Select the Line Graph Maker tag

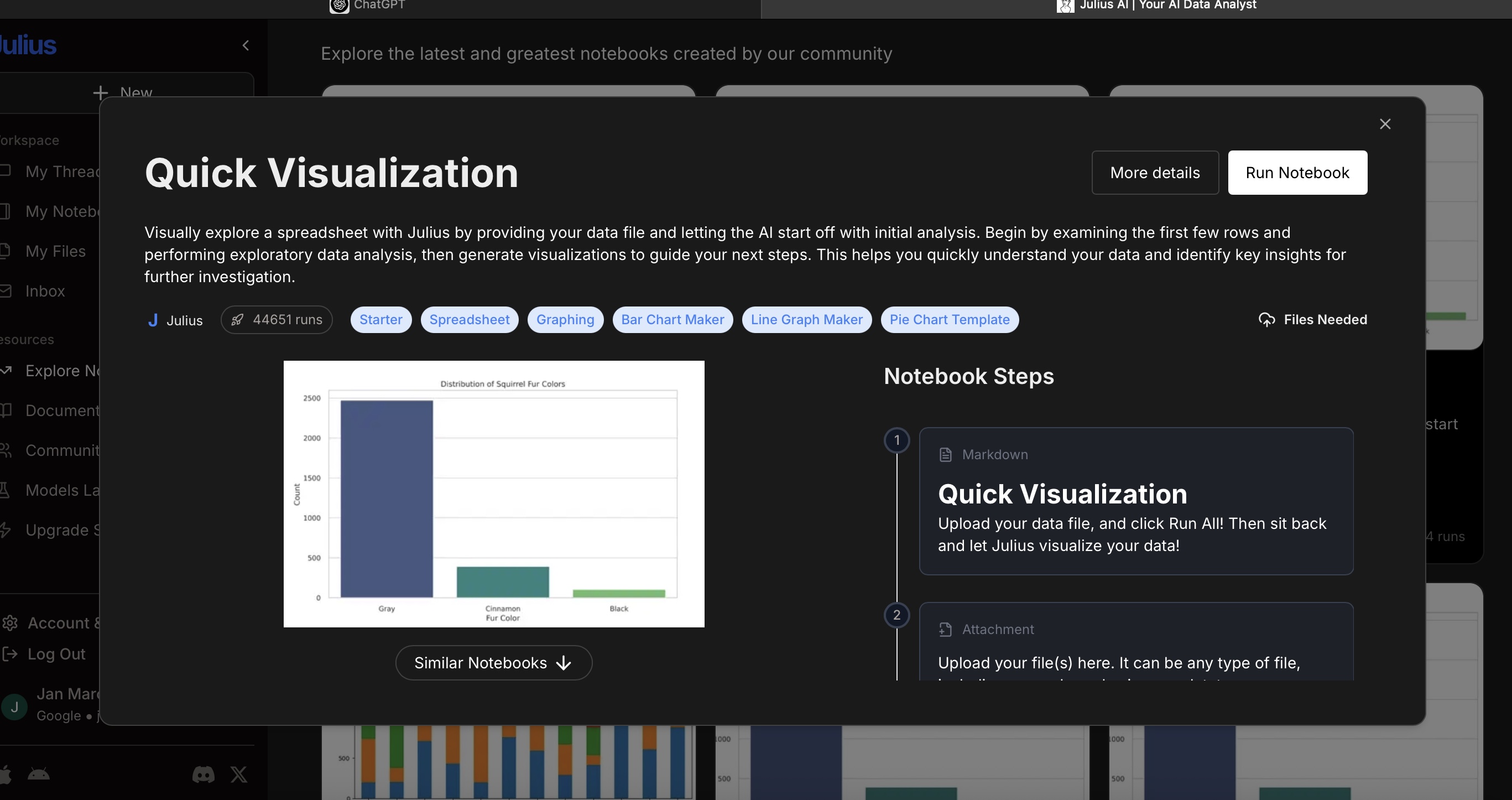pyautogui.click(x=806, y=320)
